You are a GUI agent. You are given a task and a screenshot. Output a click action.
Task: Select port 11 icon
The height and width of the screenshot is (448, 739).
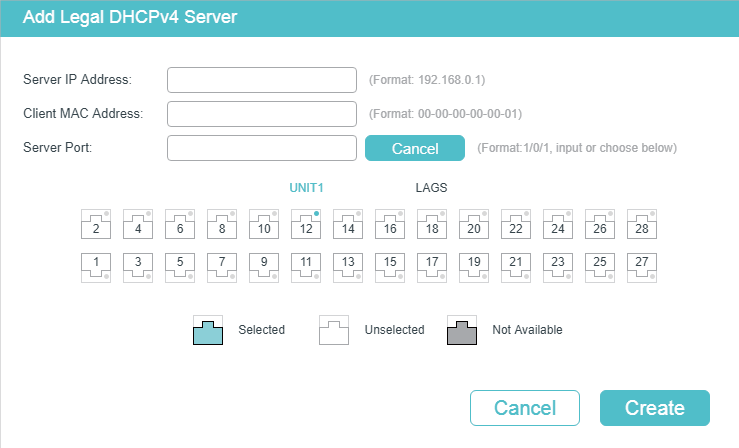(306, 268)
